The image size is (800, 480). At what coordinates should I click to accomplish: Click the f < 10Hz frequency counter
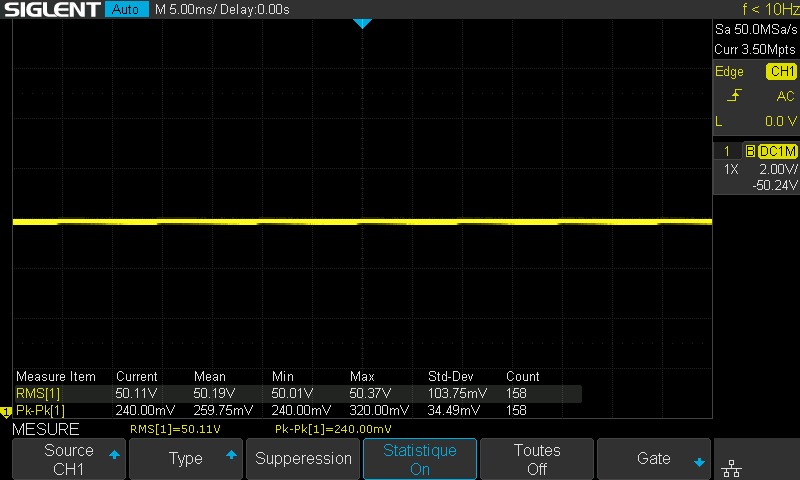(x=770, y=9)
